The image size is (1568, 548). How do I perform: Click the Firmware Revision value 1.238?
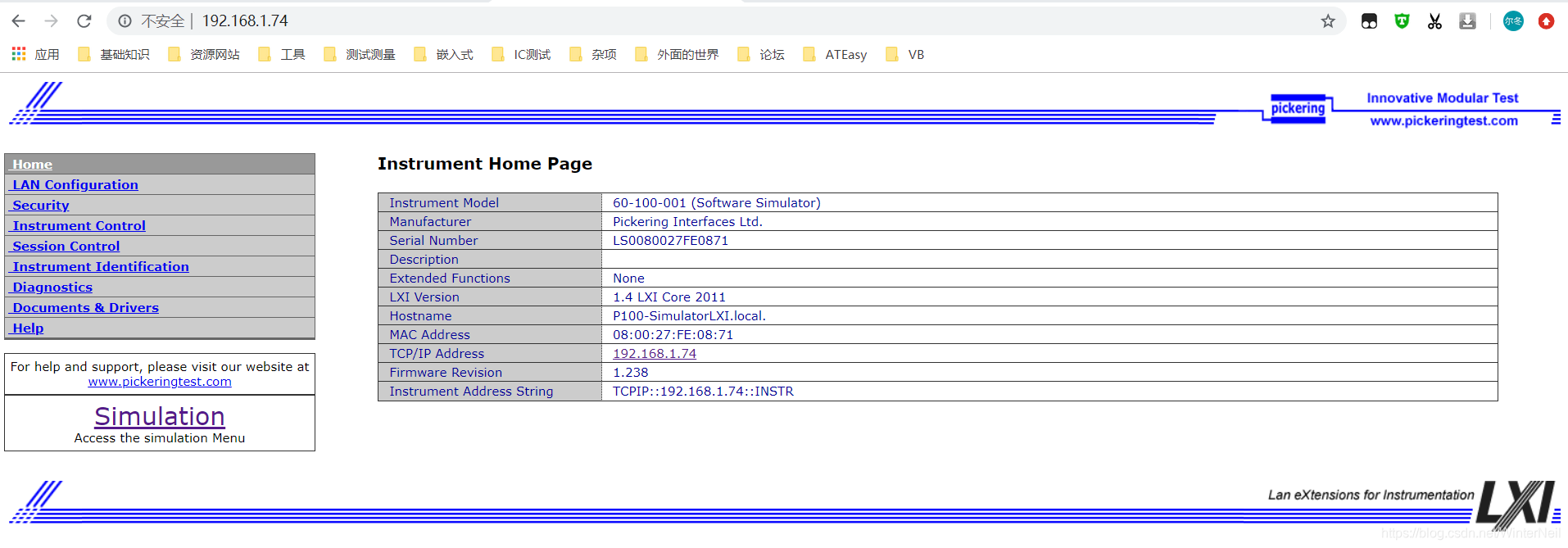(x=630, y=373)
